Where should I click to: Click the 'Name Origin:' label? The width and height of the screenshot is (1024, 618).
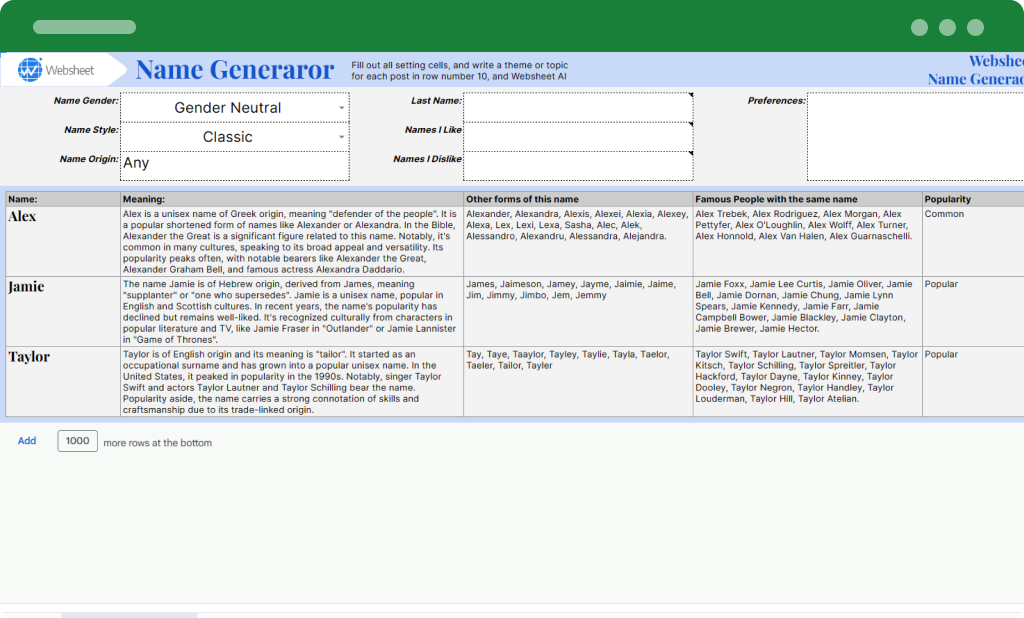click(89, 159)
